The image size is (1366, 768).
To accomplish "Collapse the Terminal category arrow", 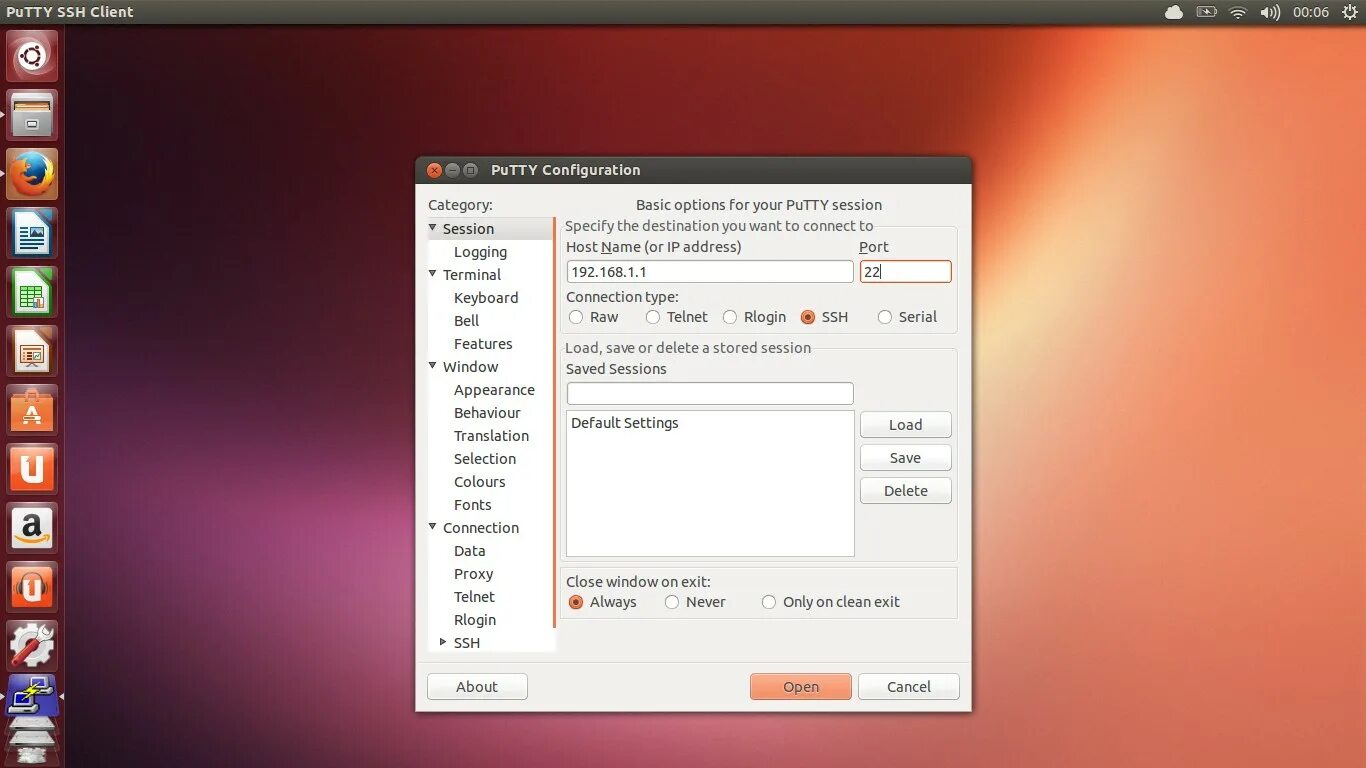I will coord(433,274).
